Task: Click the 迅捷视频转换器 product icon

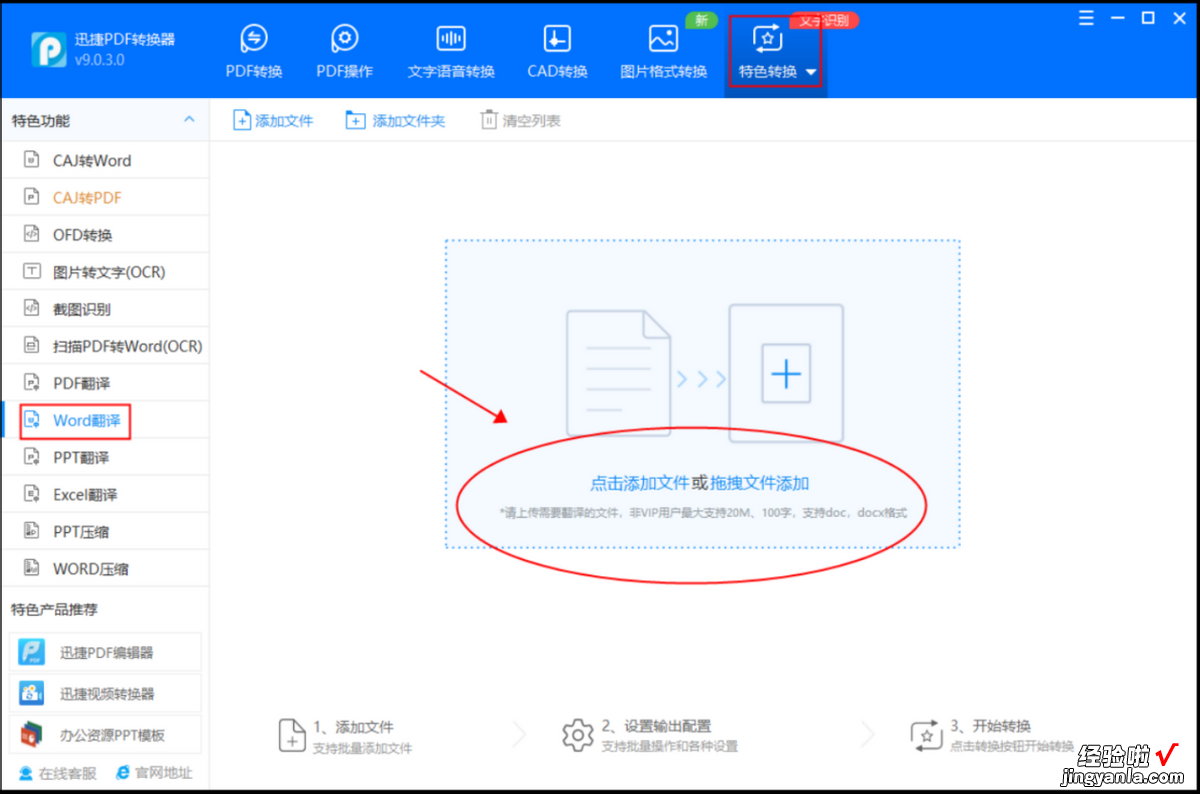Action: [x=33, y=693]
